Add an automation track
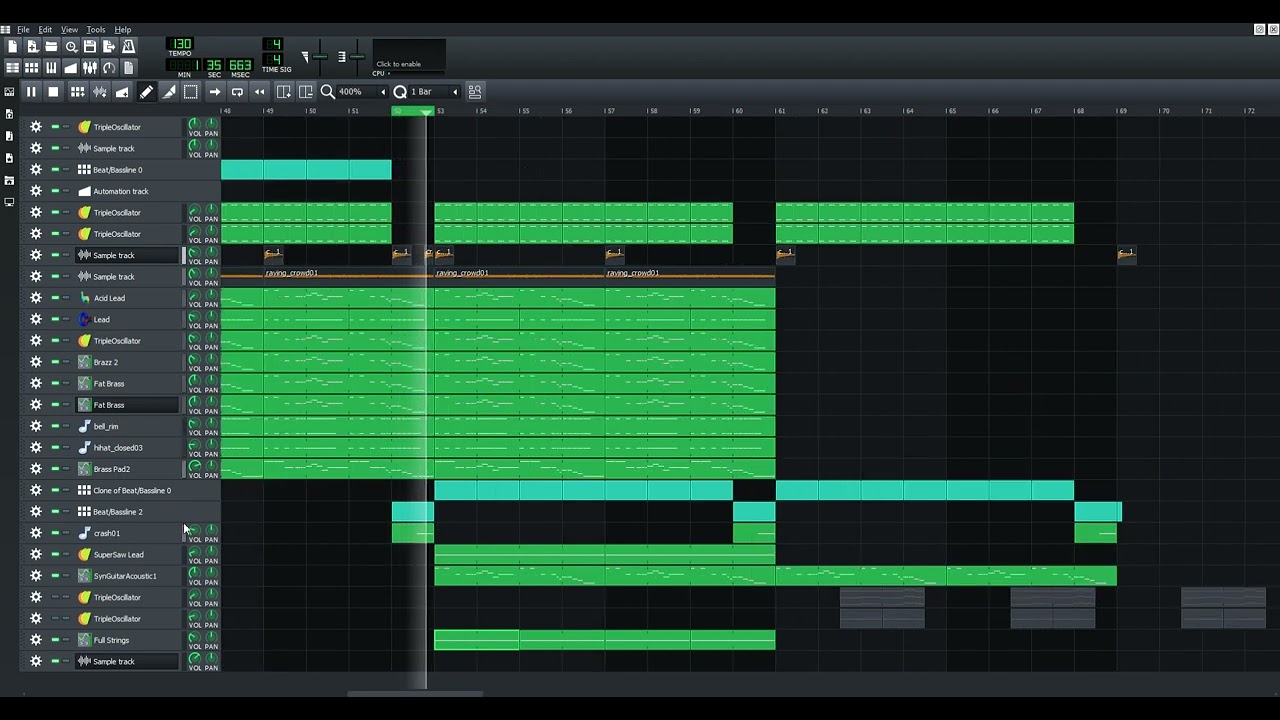 [122, 92]
